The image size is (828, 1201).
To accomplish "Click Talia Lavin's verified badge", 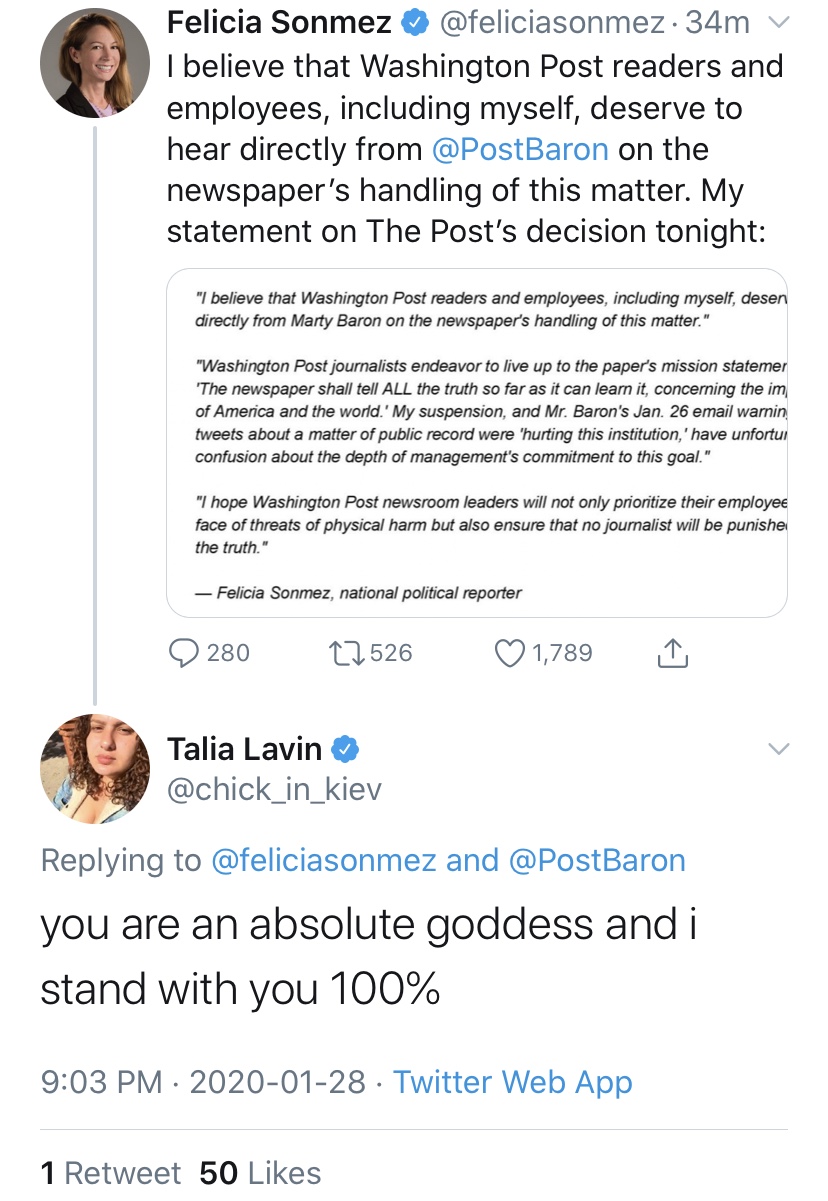I will (x=346, y=748).
